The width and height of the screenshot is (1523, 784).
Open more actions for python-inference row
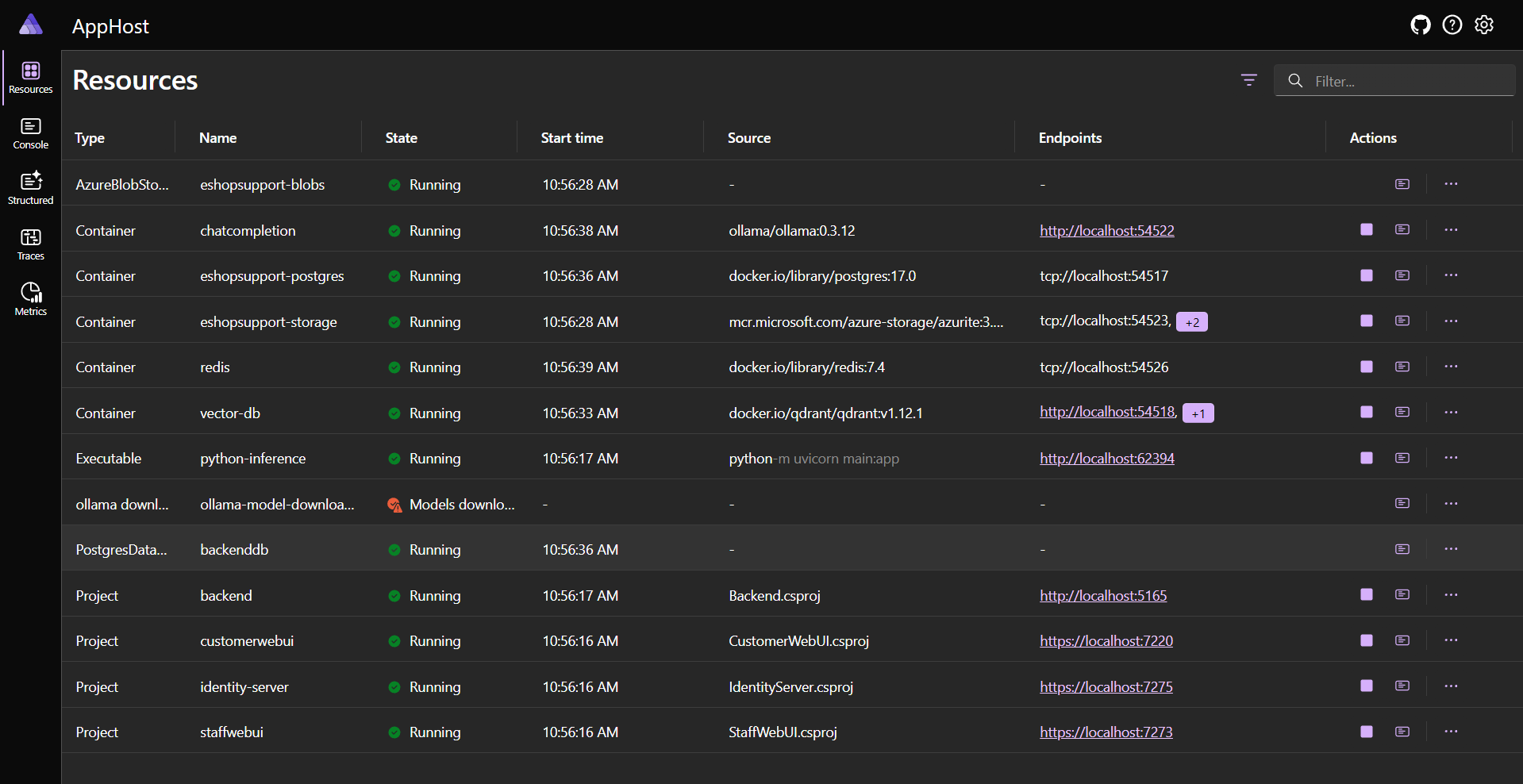click(x=1451, y=458)
